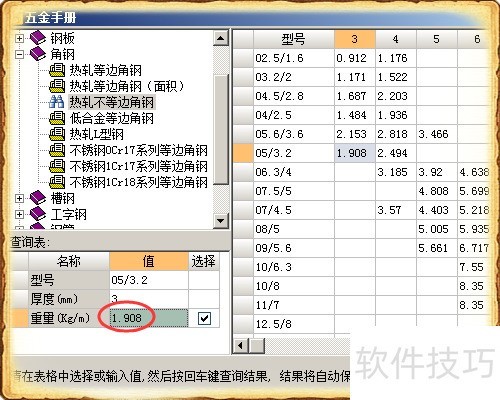Click the page icon beside 低合金等边角钢

click(57, 118)
